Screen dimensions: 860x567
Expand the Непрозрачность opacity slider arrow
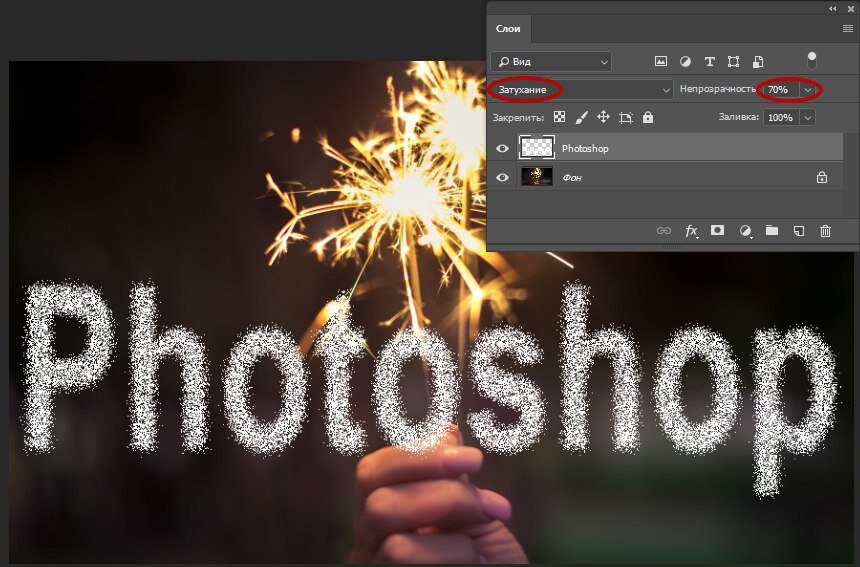808,89
